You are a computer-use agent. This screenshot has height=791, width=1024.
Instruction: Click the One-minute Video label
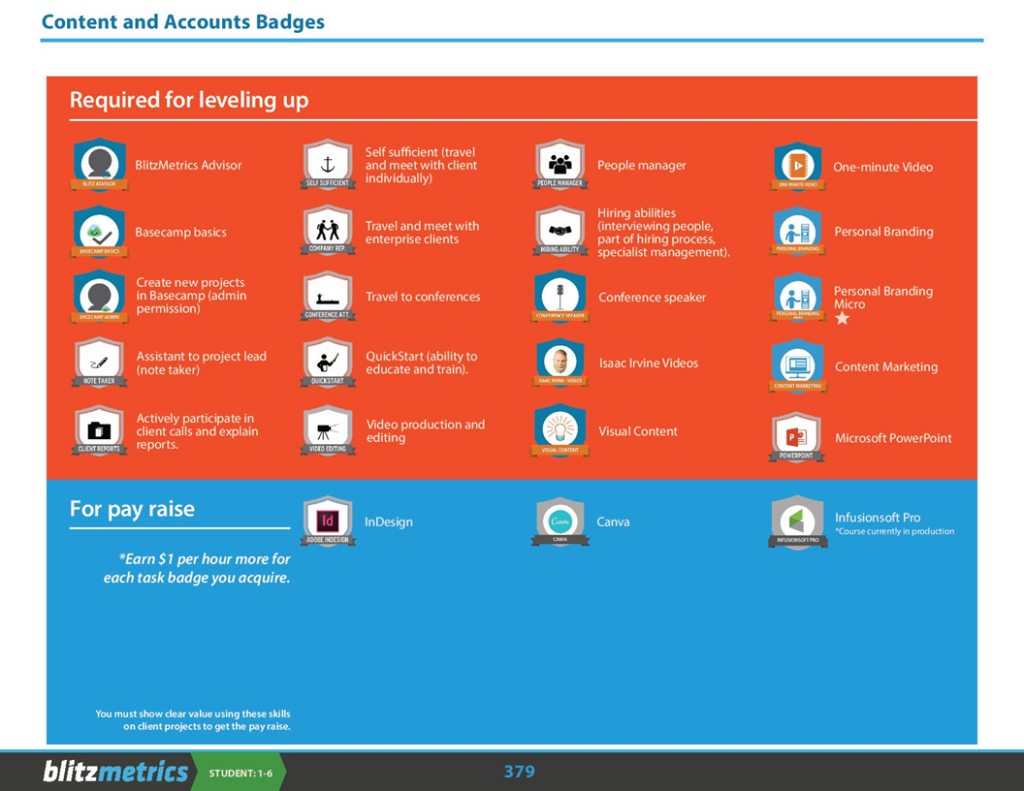point(883,167)
